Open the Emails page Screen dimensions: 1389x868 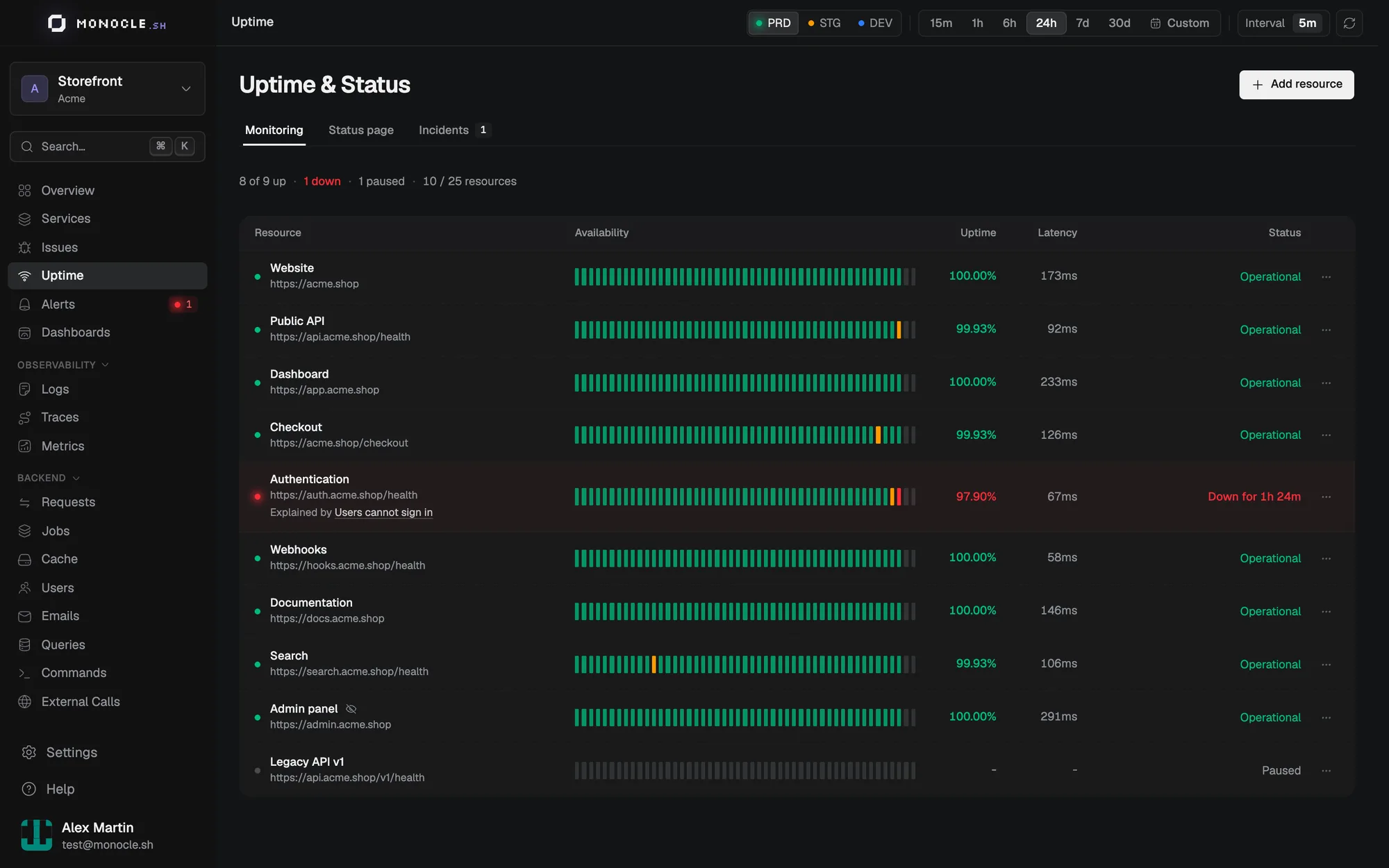(x=108, y=616)
